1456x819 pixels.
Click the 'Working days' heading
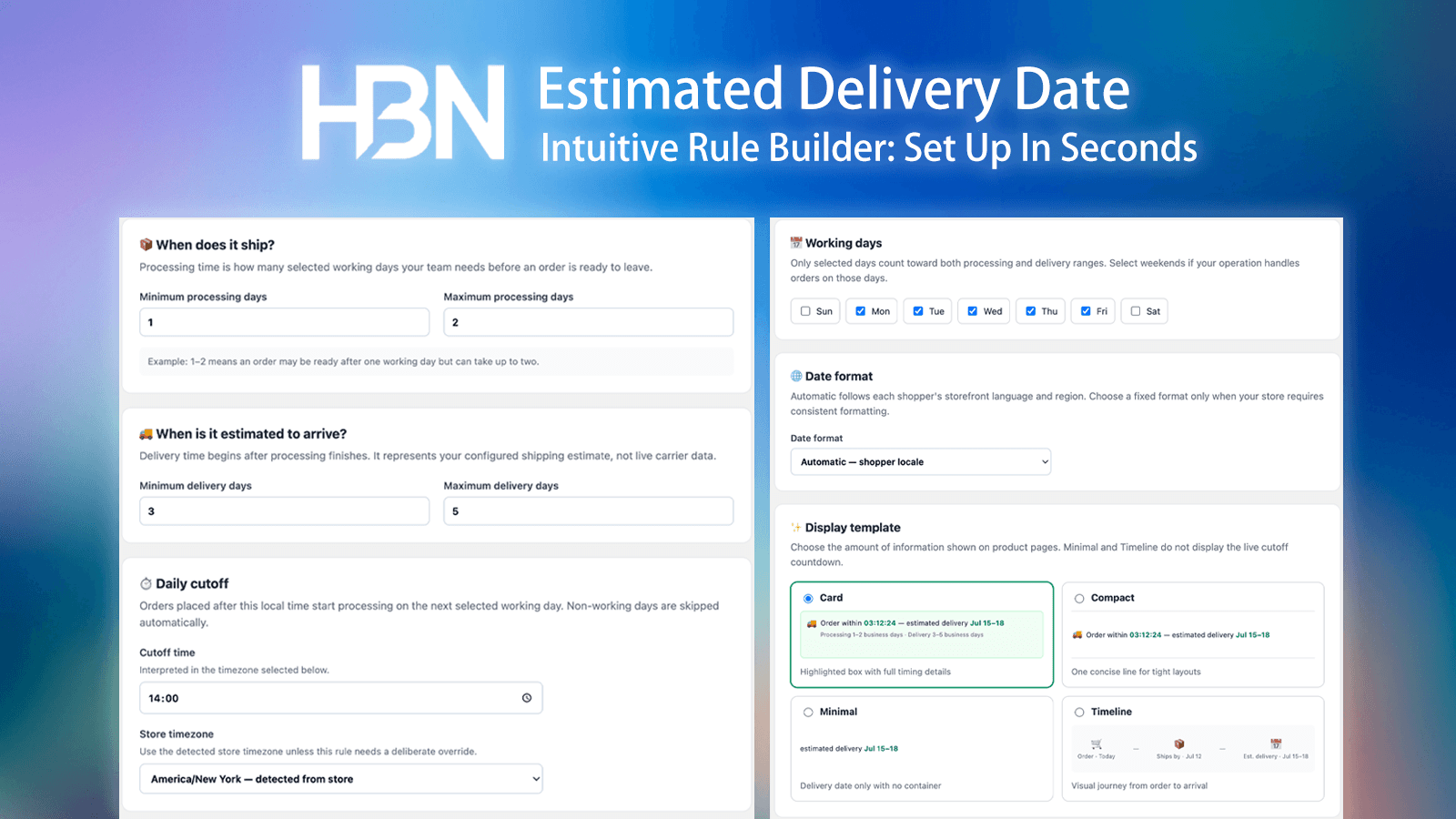(844, 243)
